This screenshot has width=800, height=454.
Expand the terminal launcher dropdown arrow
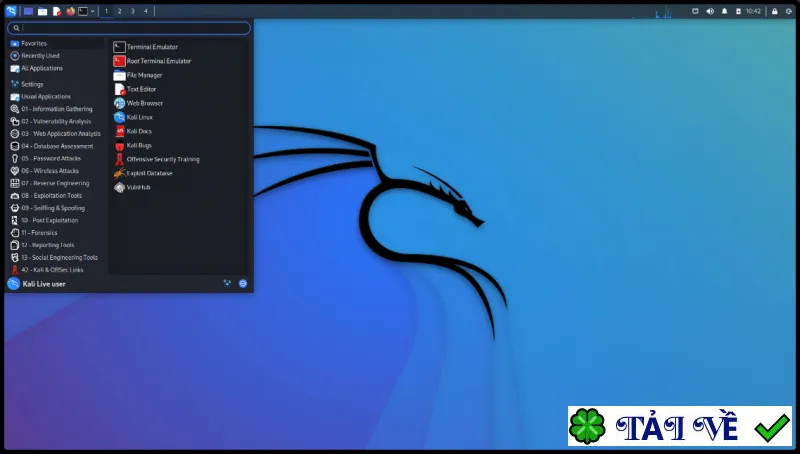click(92, 11)
